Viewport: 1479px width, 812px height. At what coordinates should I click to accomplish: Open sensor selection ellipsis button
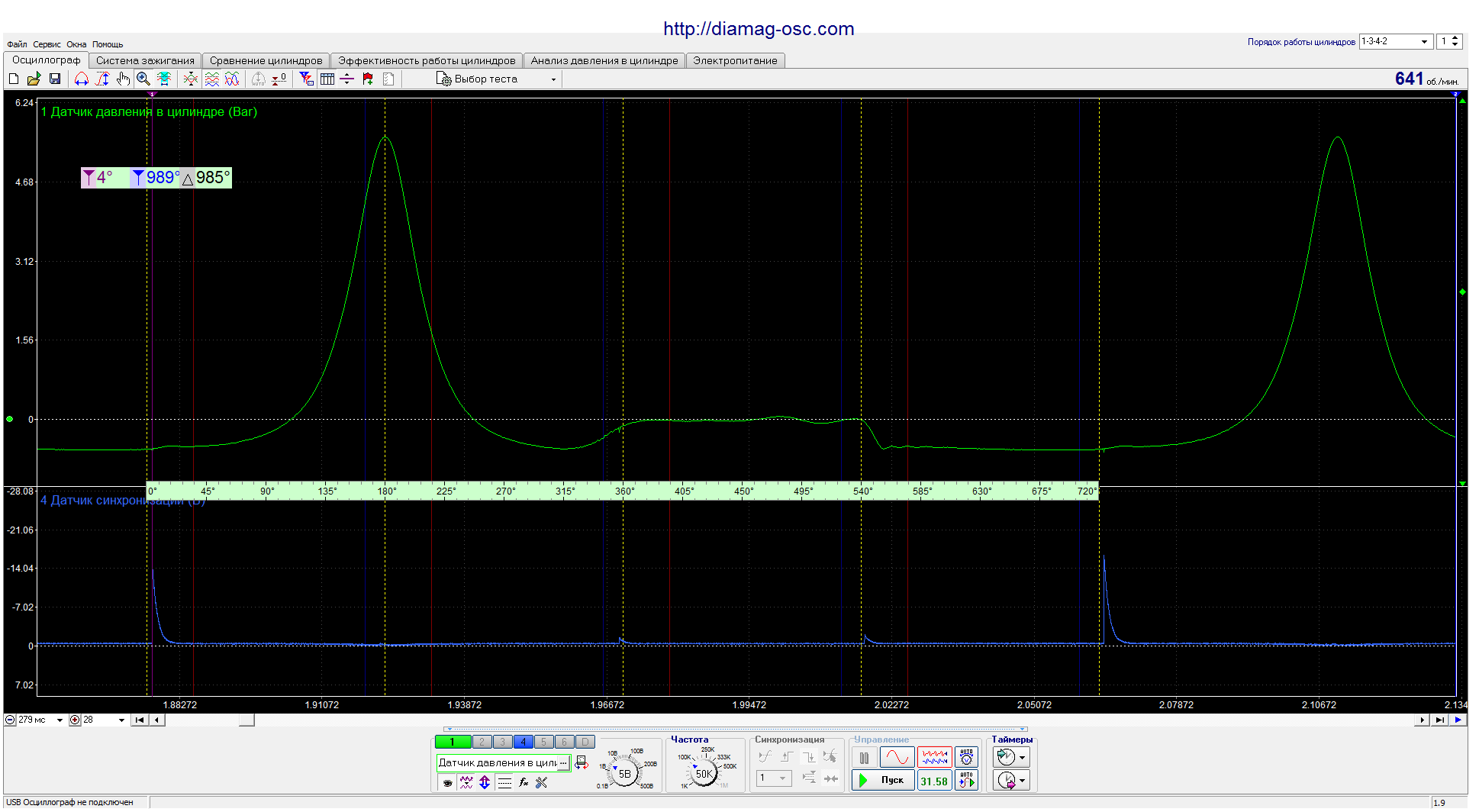coord(564,762)
